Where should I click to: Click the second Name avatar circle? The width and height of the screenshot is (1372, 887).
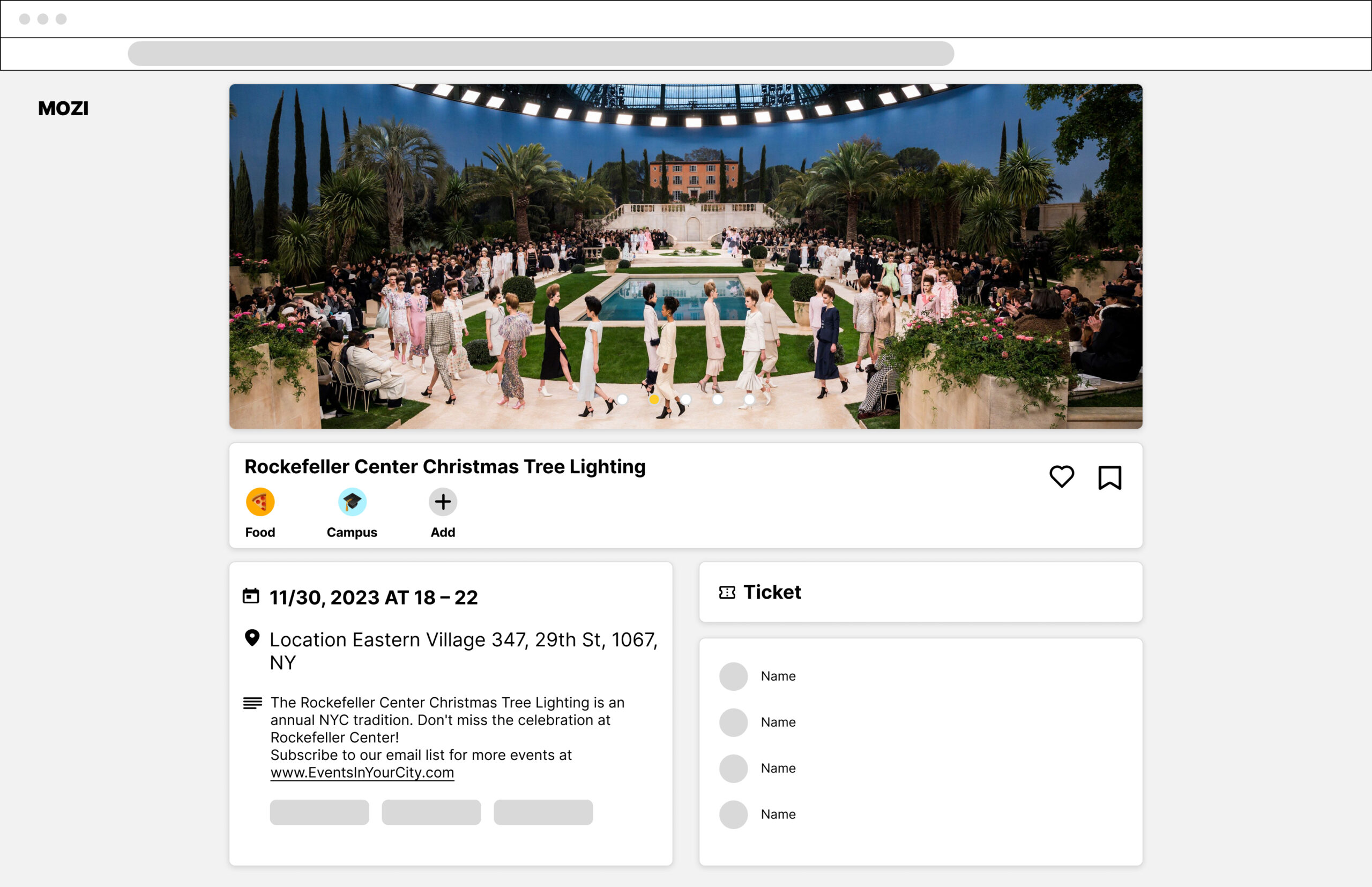[x=733, y=722]
